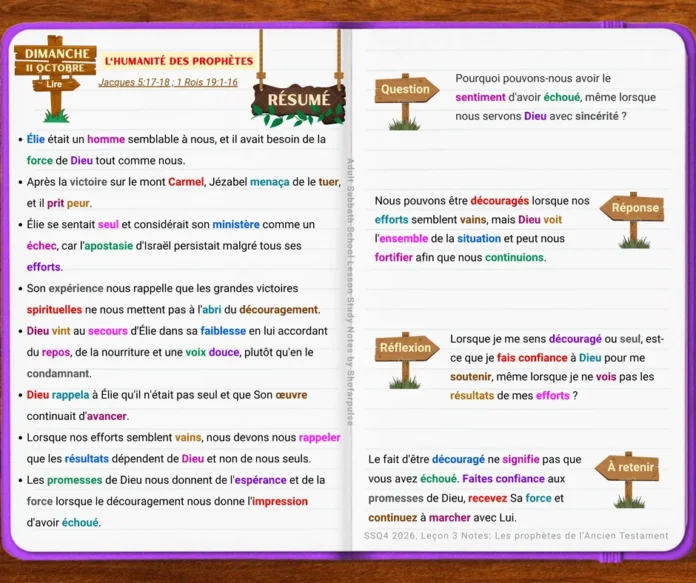Click the red word impression
Screen dimensions: 696x583
pyautogui.click(x=280, y=502)
